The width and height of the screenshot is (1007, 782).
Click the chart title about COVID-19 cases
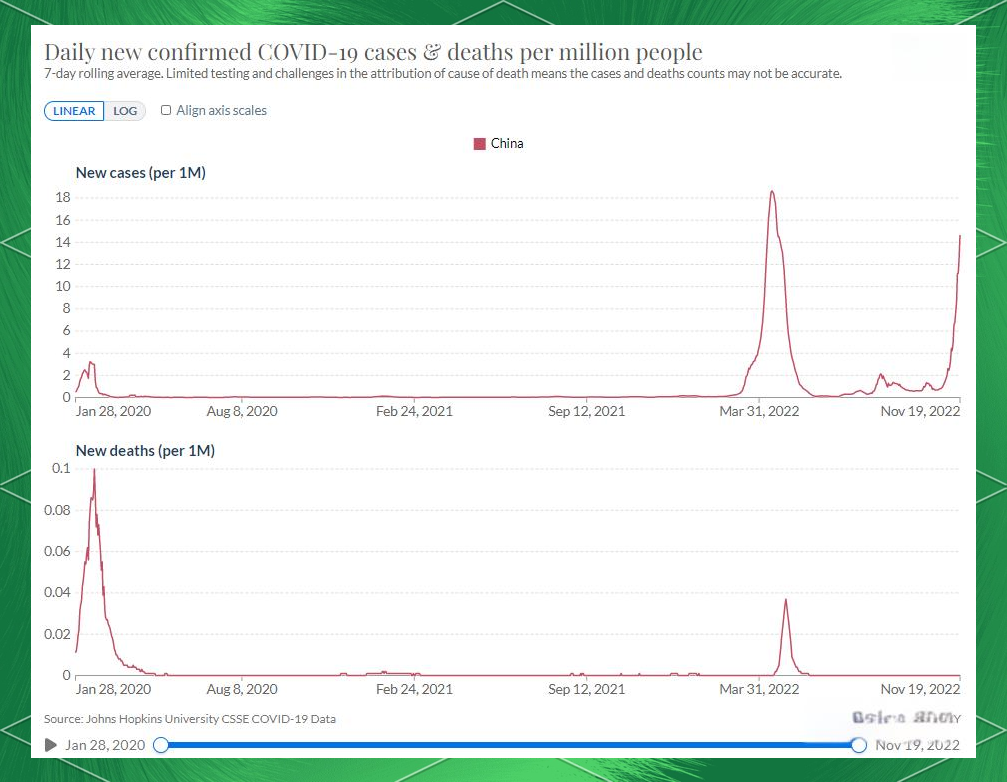coord(373,53)
